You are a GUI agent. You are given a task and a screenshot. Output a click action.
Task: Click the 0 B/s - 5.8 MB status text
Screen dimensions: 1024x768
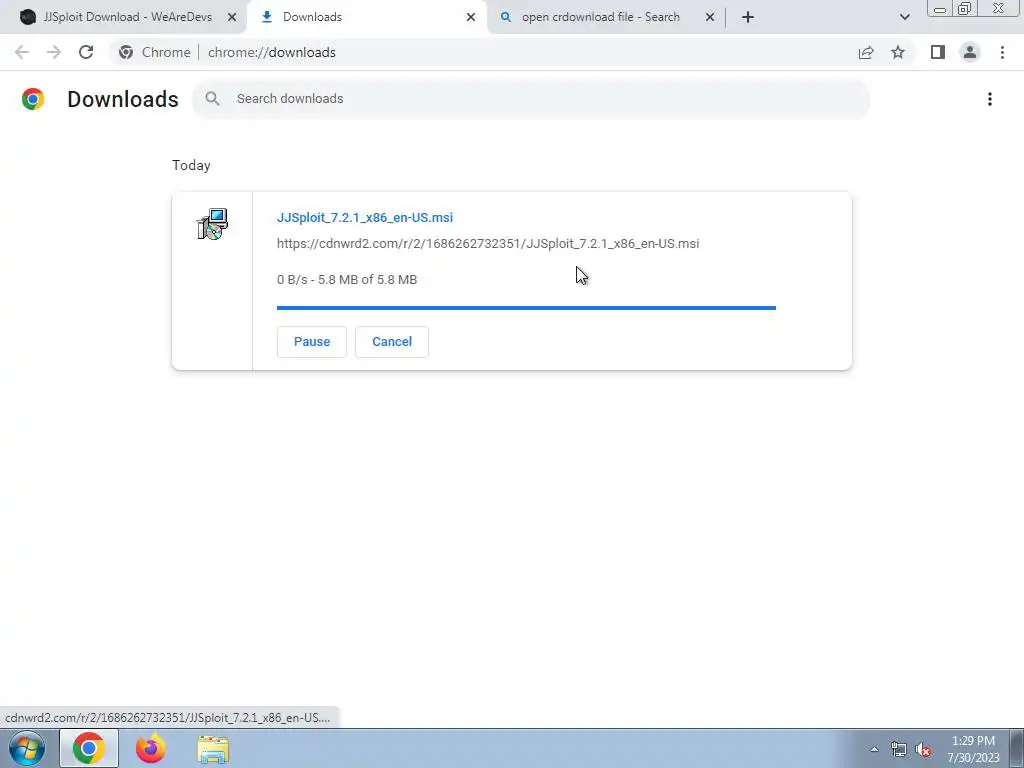(347, 280)
